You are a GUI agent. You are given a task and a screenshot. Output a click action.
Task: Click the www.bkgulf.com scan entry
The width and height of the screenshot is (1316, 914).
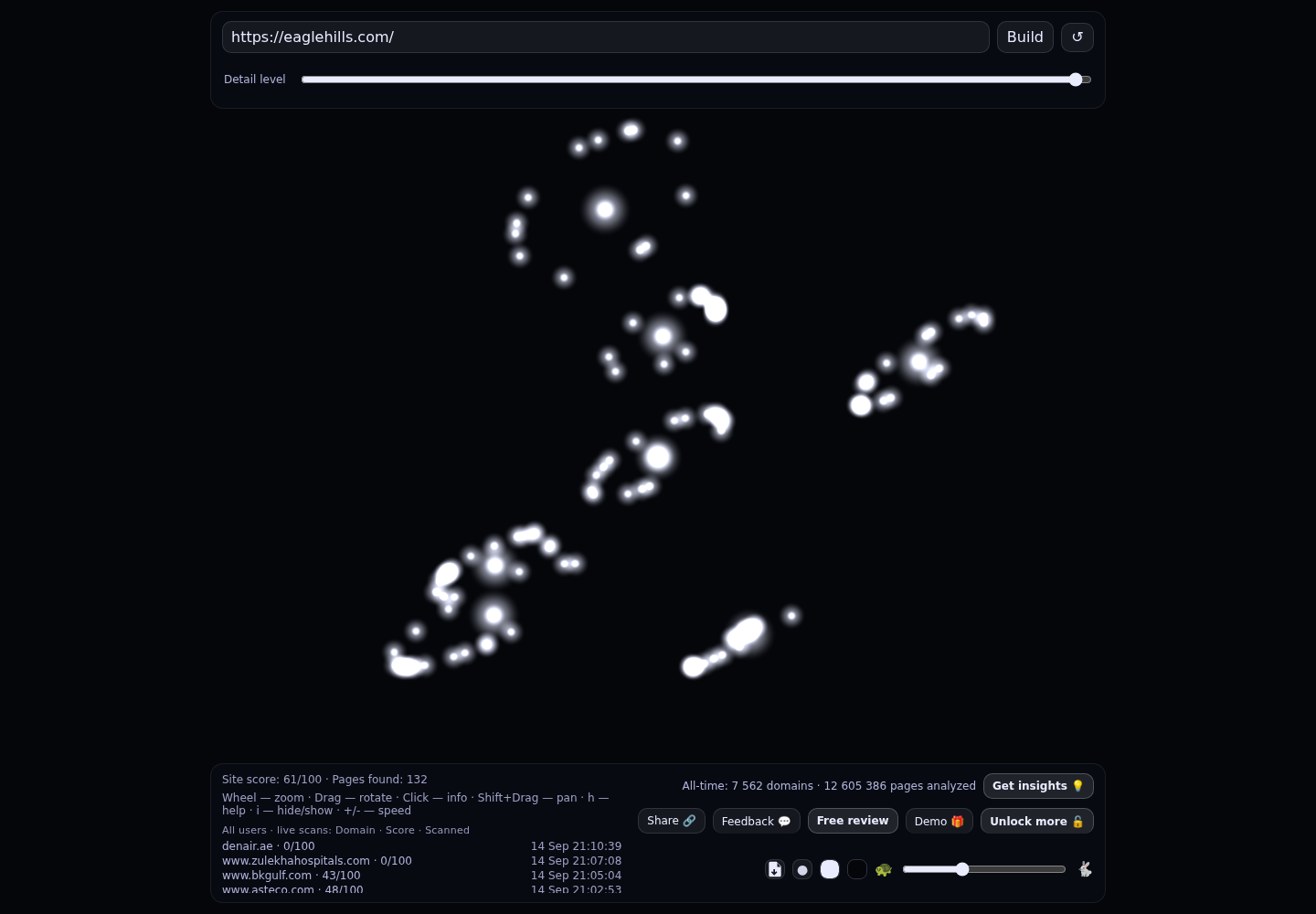421,876
